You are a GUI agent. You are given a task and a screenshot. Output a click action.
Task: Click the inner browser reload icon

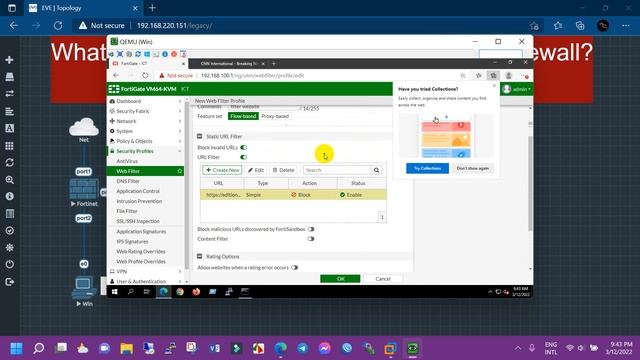pyautogui.click(x=145, y=76)
